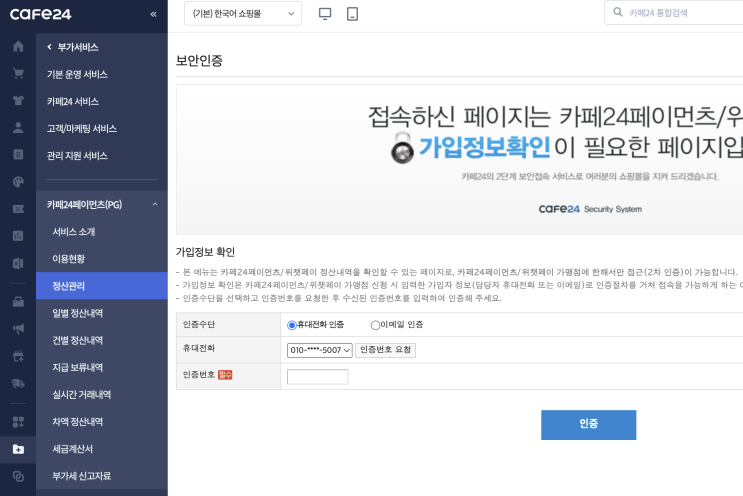Open the briefcase toolbox icon
Screen dimensions: 743x496
coord(18,302)
